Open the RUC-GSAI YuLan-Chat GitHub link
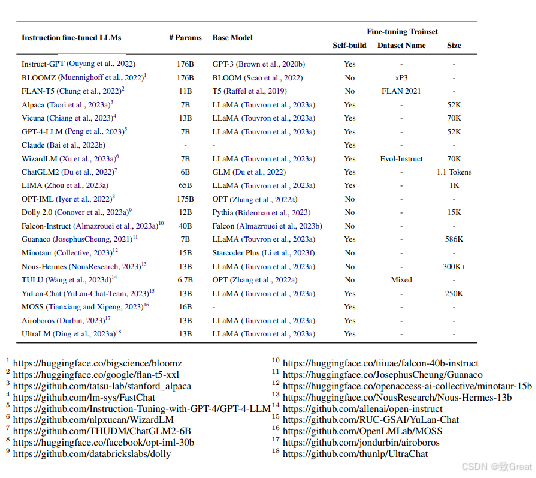This screenshot has width=536, height=478. click(x=371, y=420)
